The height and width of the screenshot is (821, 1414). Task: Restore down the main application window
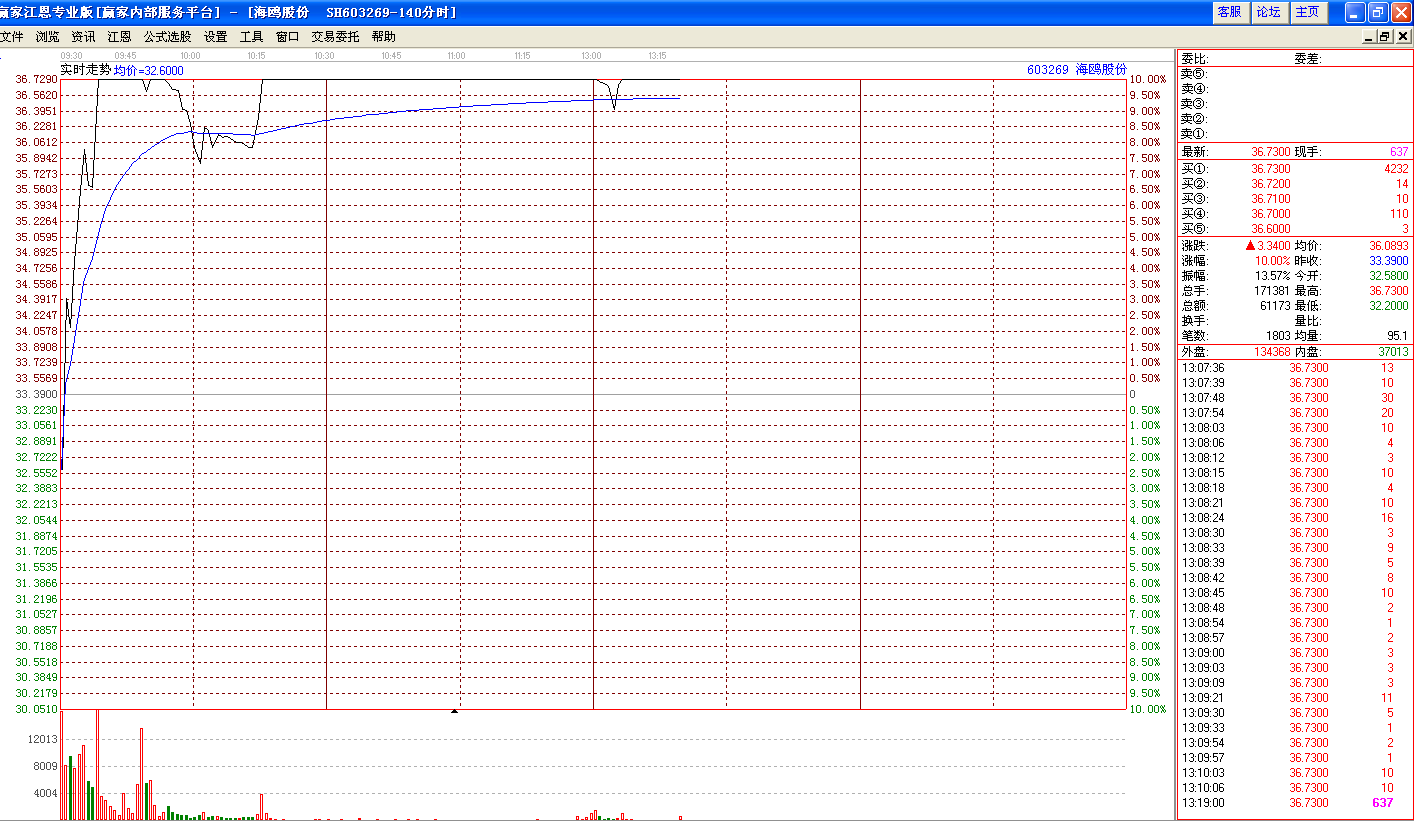pos(1378,12)
